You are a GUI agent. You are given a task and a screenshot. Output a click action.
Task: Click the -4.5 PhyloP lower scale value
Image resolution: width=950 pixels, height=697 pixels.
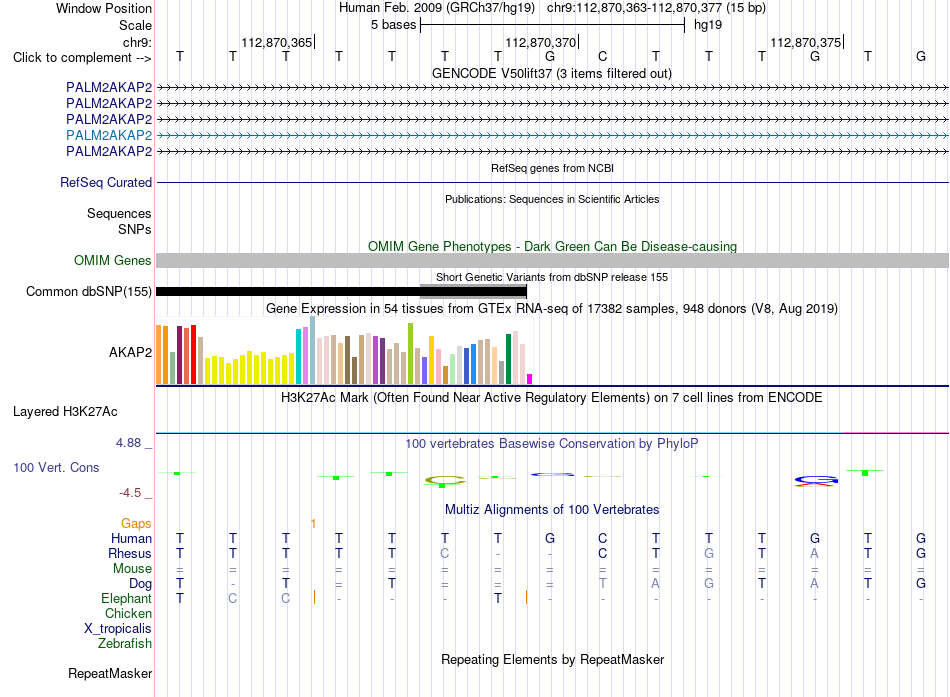(130, 493)
